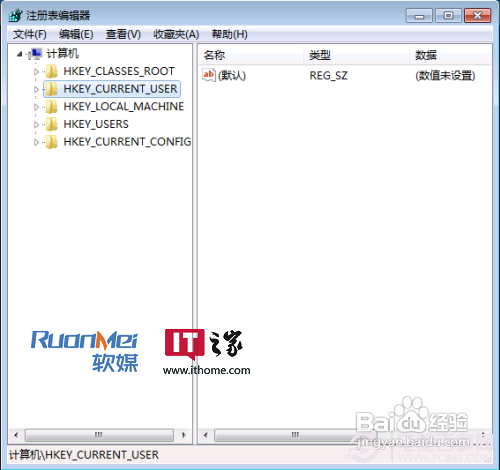
Task: Open the 编辑(E) menu
Action: click(76, 34)
